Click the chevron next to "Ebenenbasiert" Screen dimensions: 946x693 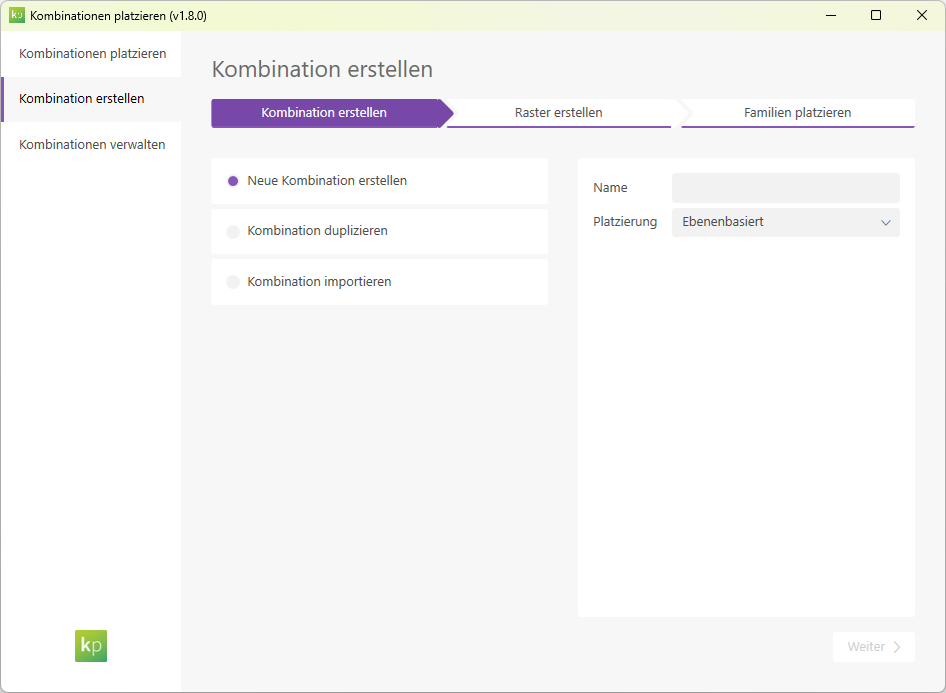pyautogui.click(x=885, y=222)
